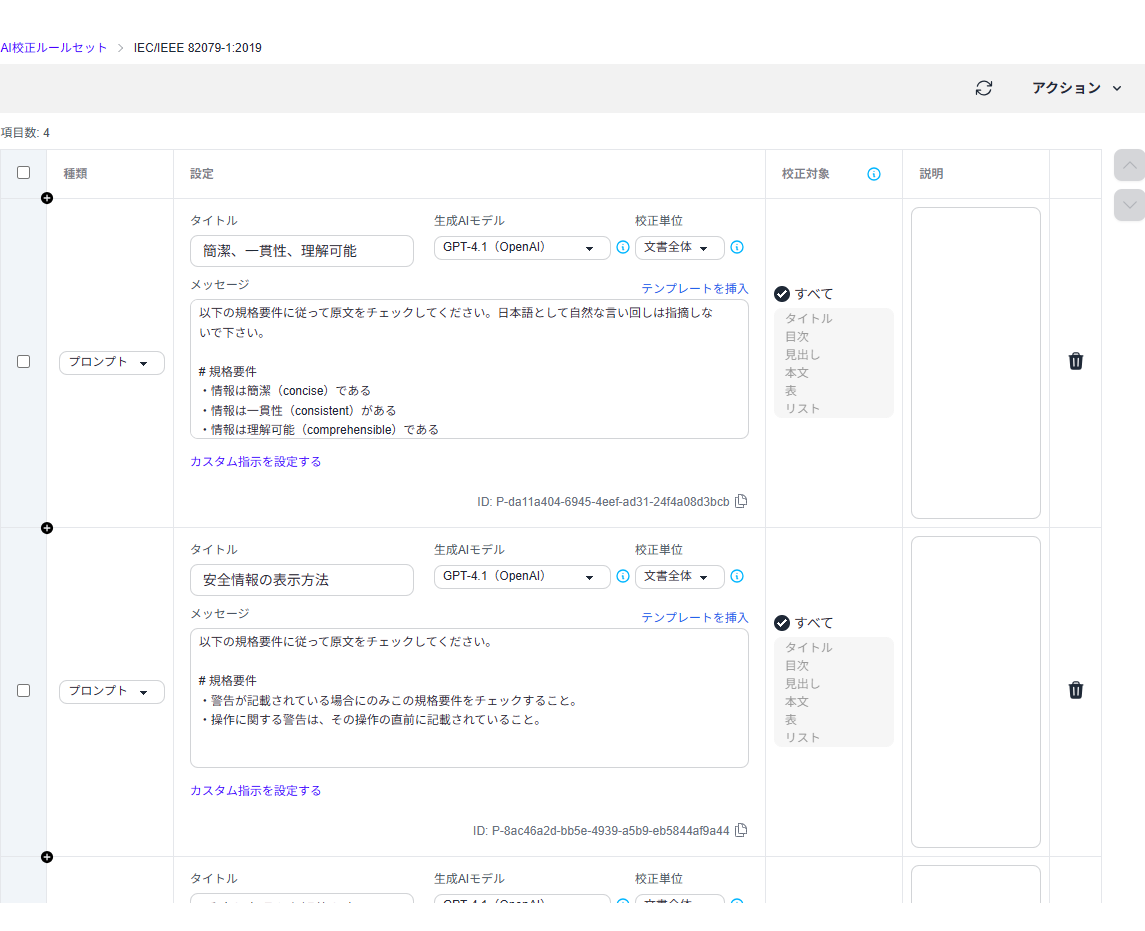Toggle the select-all checkbox in header
The height and width of the screenshot is (931, 1145).
point(23,172)
